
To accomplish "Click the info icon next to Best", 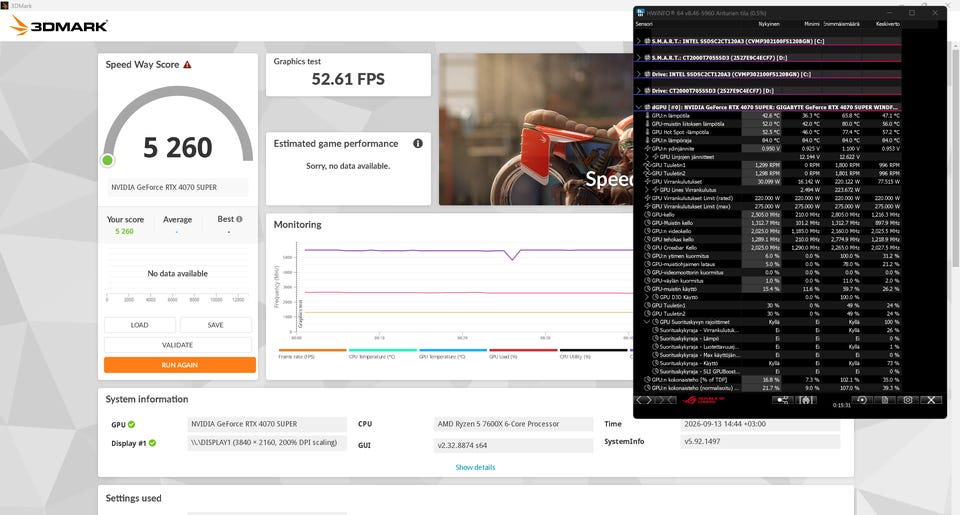I will [239, 219].
